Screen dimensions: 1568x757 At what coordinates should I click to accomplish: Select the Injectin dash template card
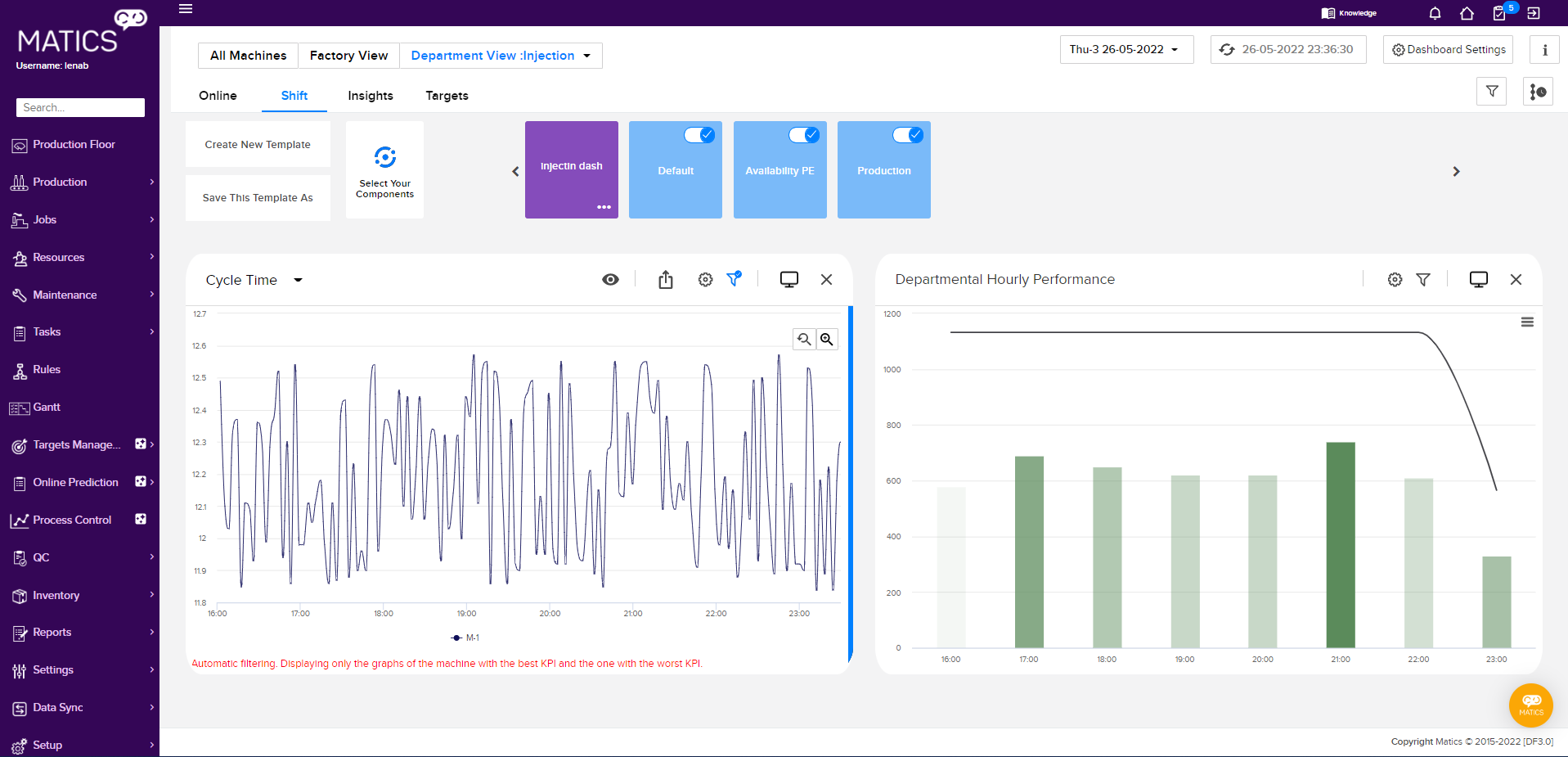[571, 169]
